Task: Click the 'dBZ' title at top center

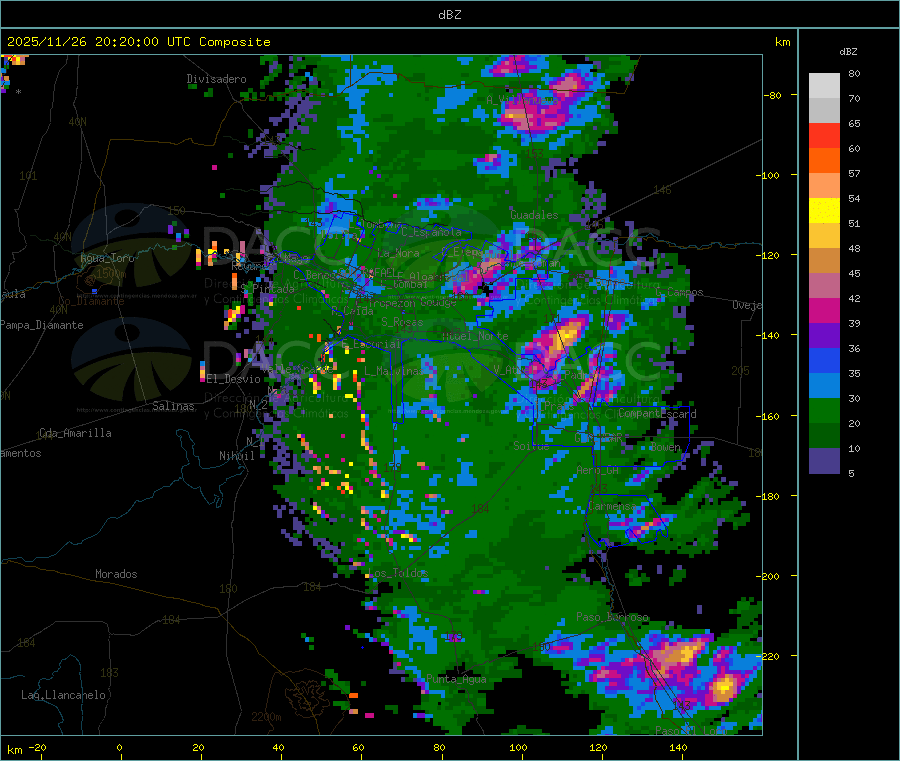Action: tap(449, 15)
